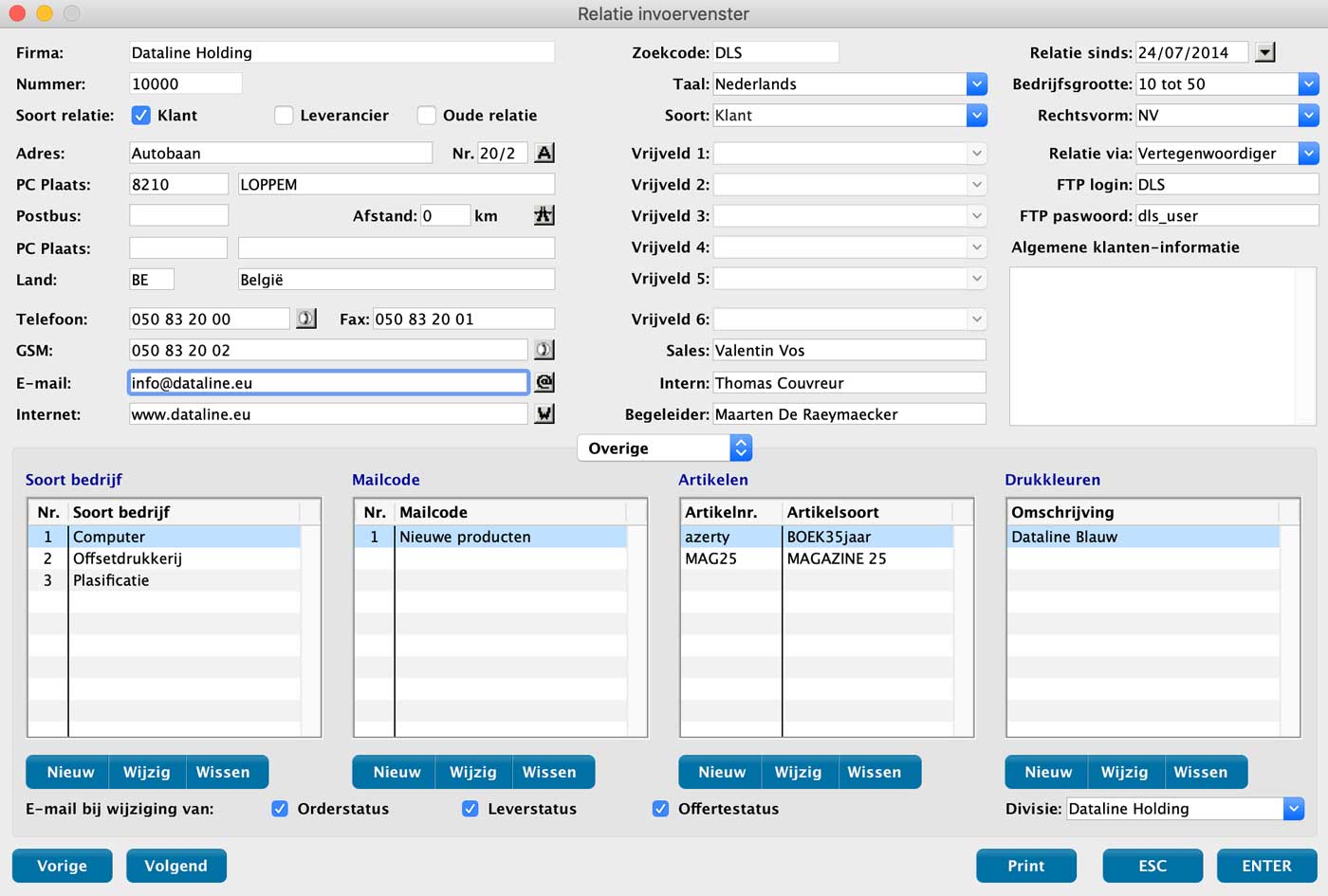Expand the Vrijveld 4 dropdown
1328x896 pixels.
coord(977,247)
